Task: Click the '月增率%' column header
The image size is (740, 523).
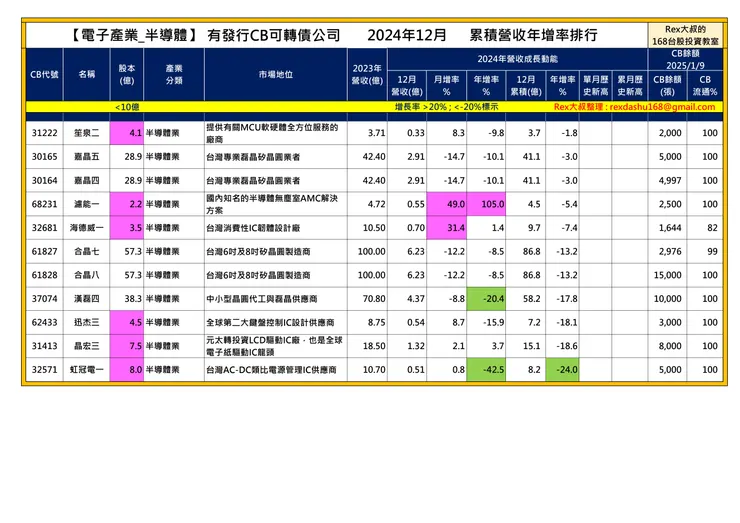Action: [446, 85]
